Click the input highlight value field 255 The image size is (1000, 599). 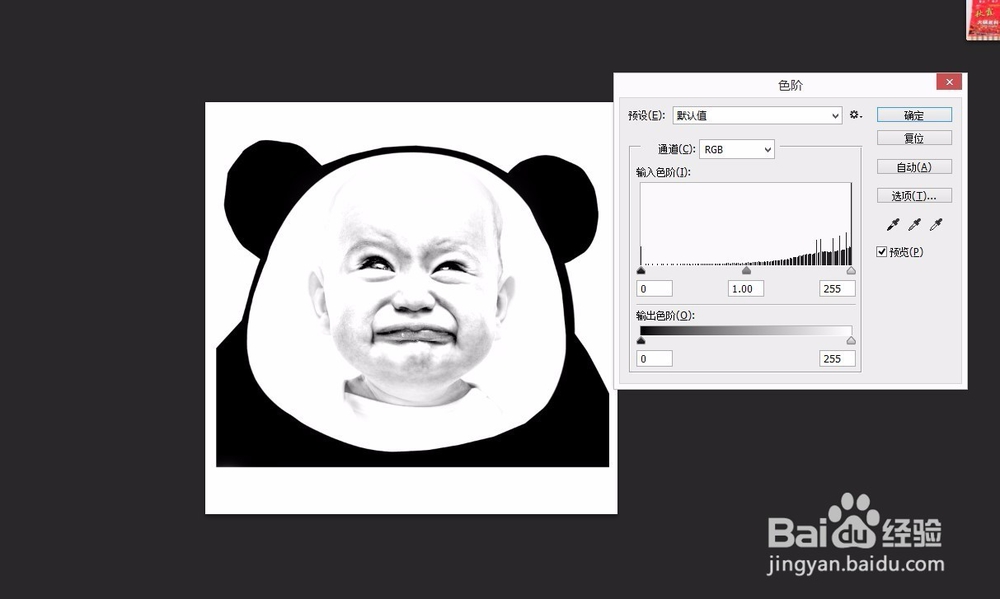(837, 289)
